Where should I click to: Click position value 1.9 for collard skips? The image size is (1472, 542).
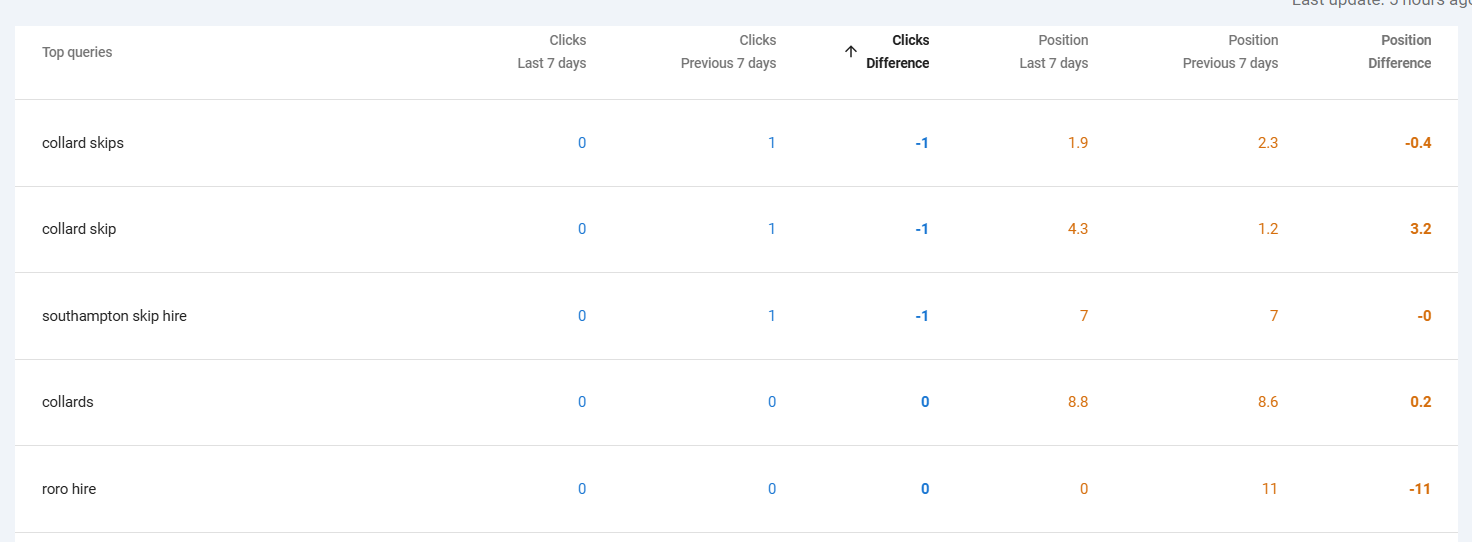[1078, 143]
